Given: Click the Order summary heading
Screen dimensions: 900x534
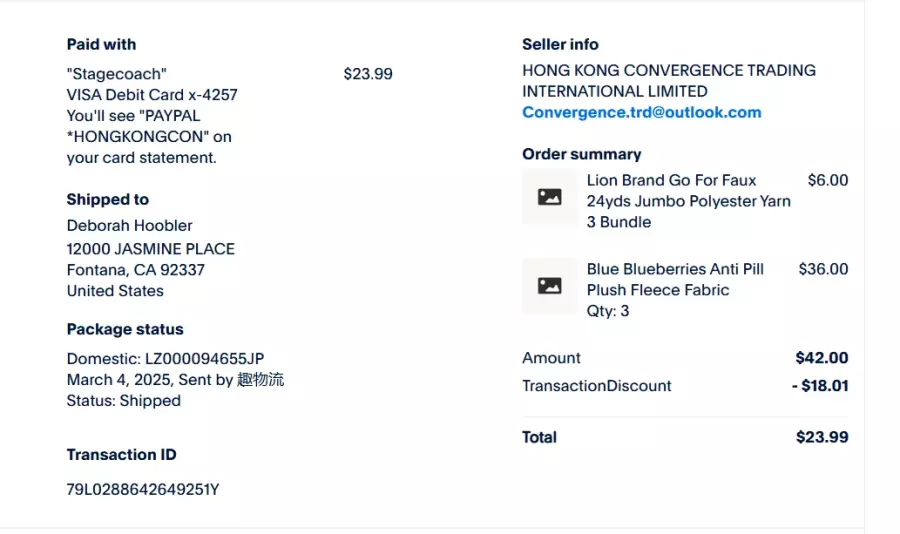Looking at the screenshot, I should coord(581,154).
